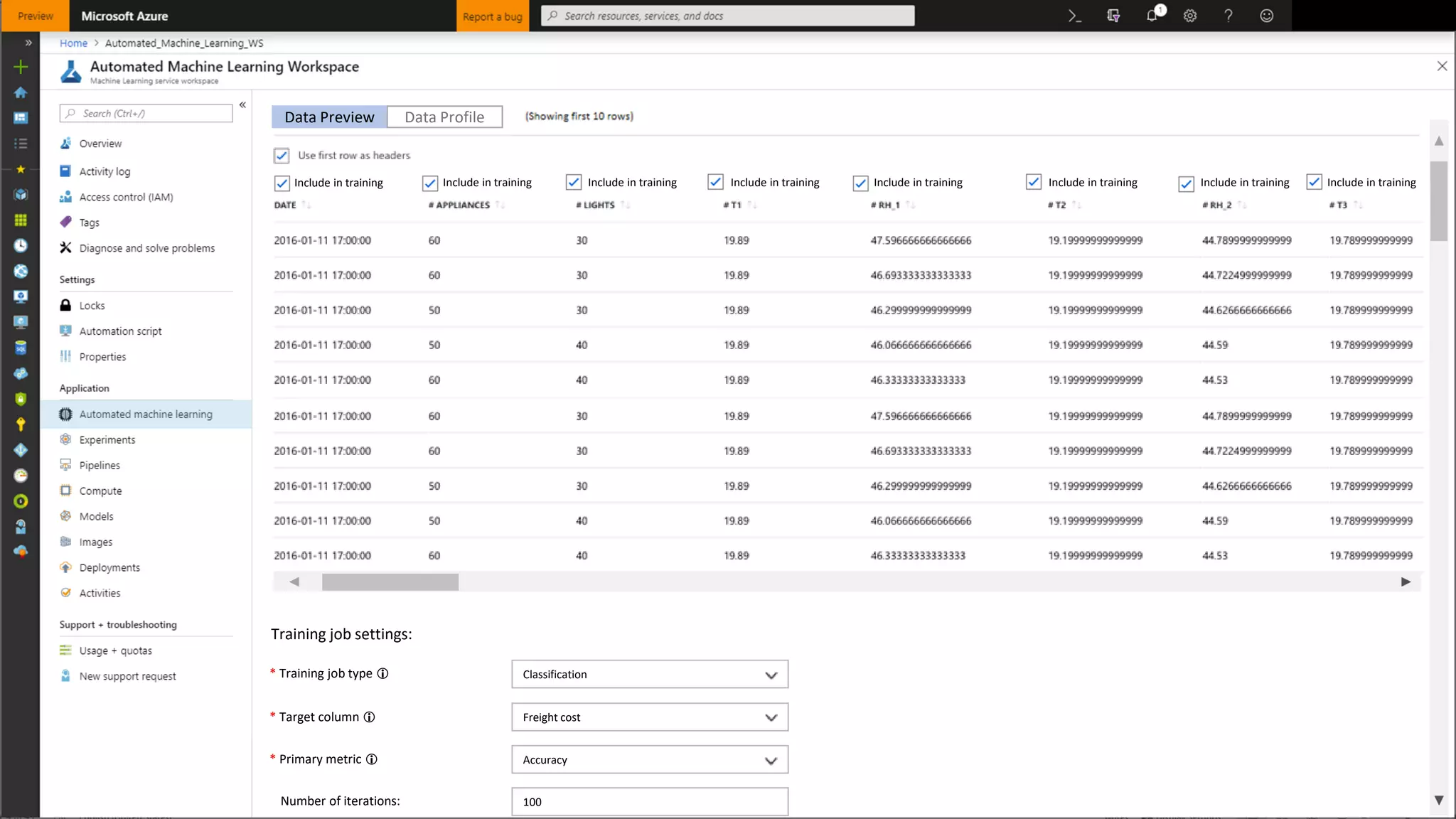Toggle Include in training for APPLIANCES column

tap(430, 183)
